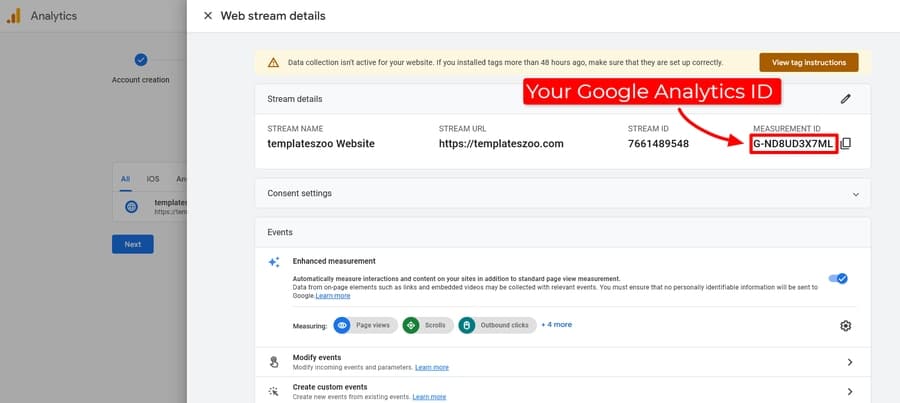Viewport: 900px width, 403px height.
Task: Toggle the Enhanced measurement switch
Action: [x=838, y=278]
